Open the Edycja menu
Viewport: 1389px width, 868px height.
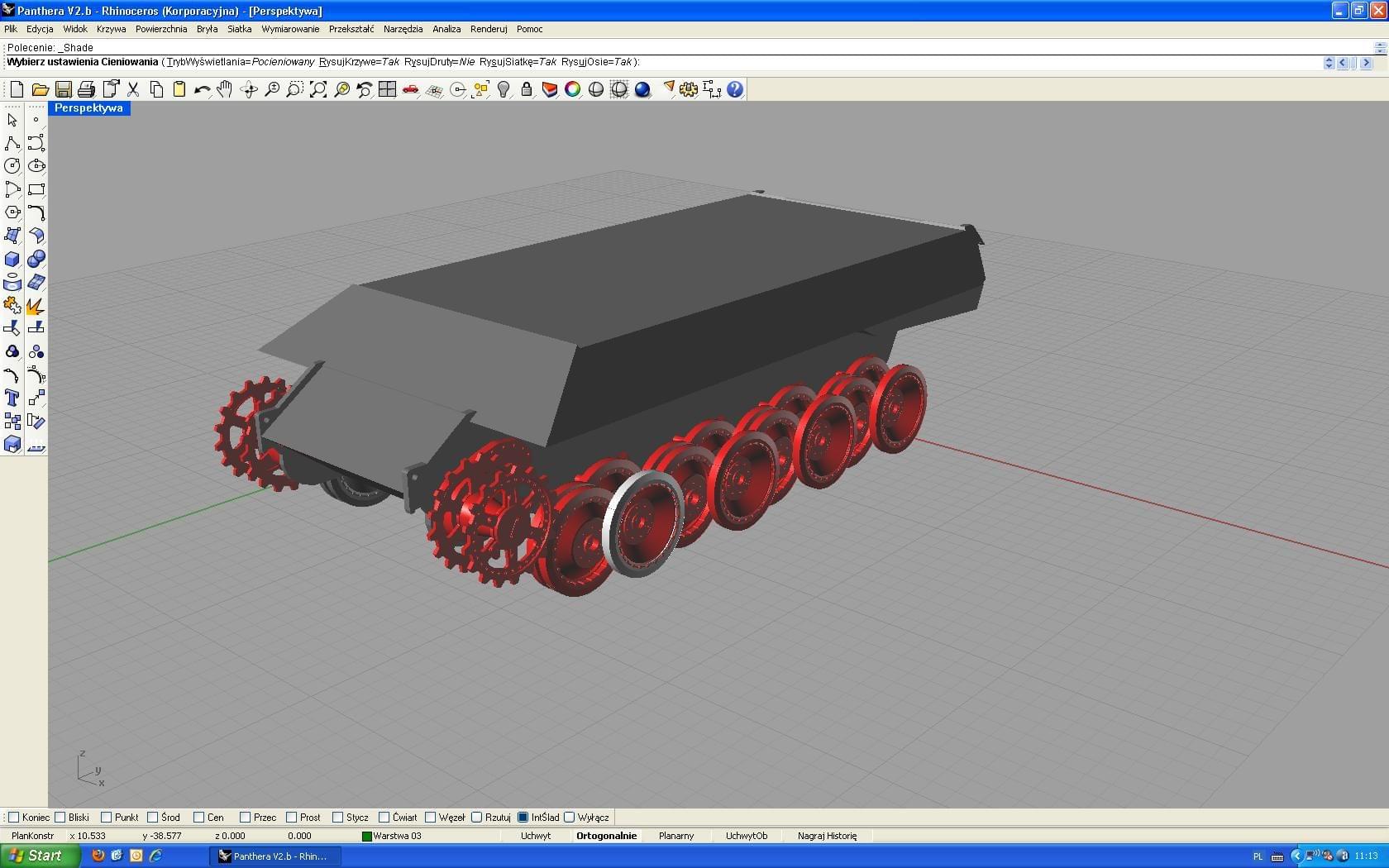[x=40, y=29]
